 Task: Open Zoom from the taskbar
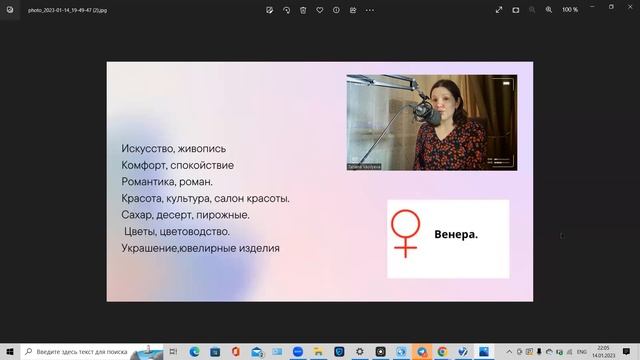coord(298,351)
